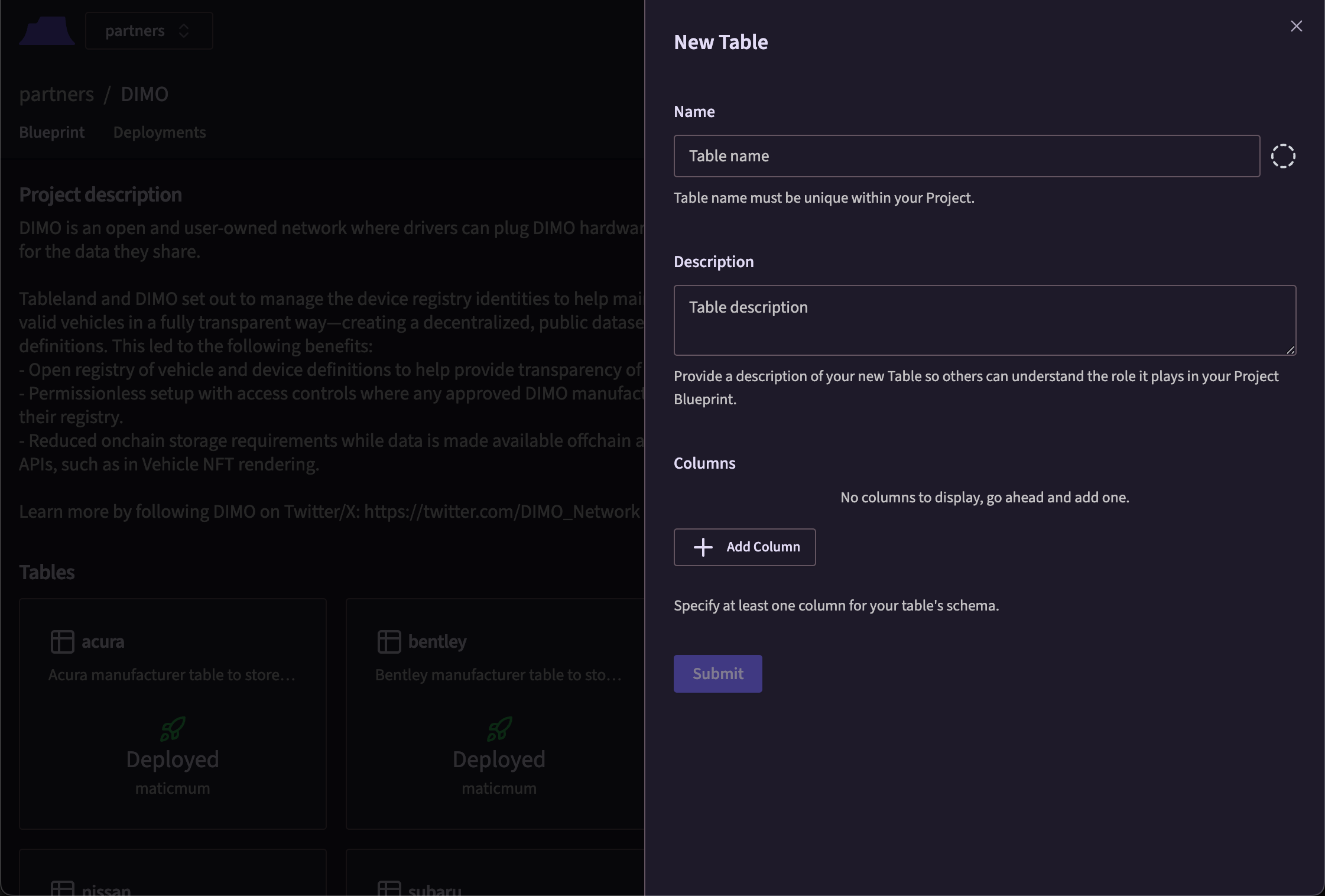Click the Twitter/X DIMO_Network link text
The height and width of the screenshot is (896, 1325).
click(x=502, y=512)
